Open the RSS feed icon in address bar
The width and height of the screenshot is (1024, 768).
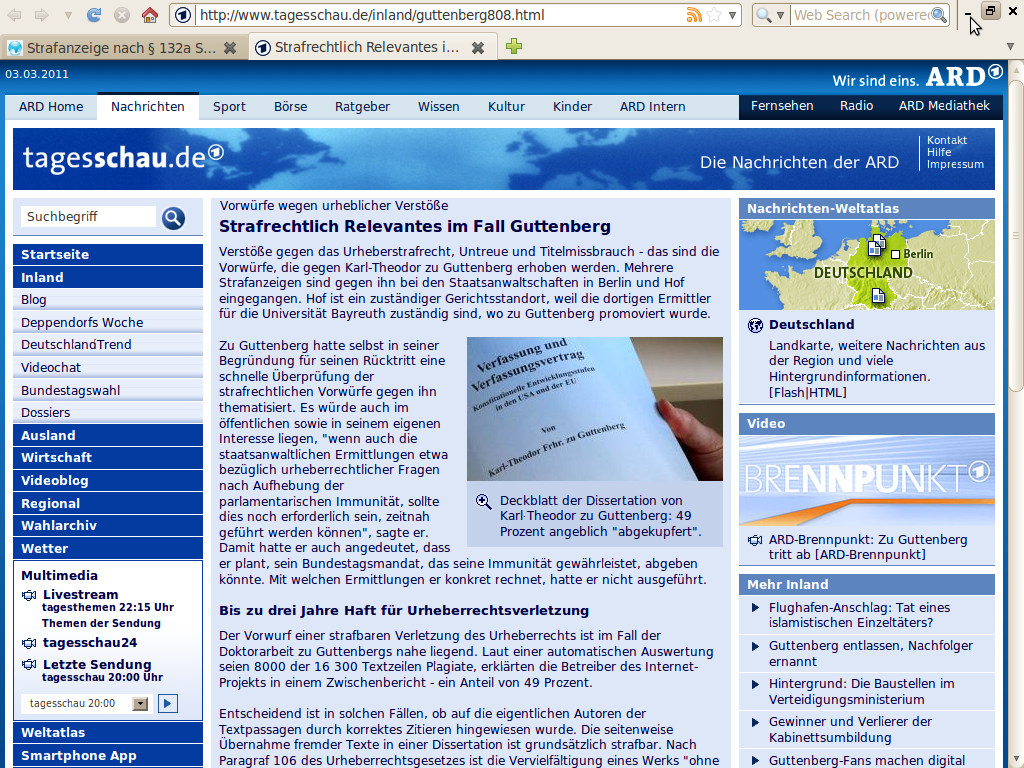click(694, 15)
